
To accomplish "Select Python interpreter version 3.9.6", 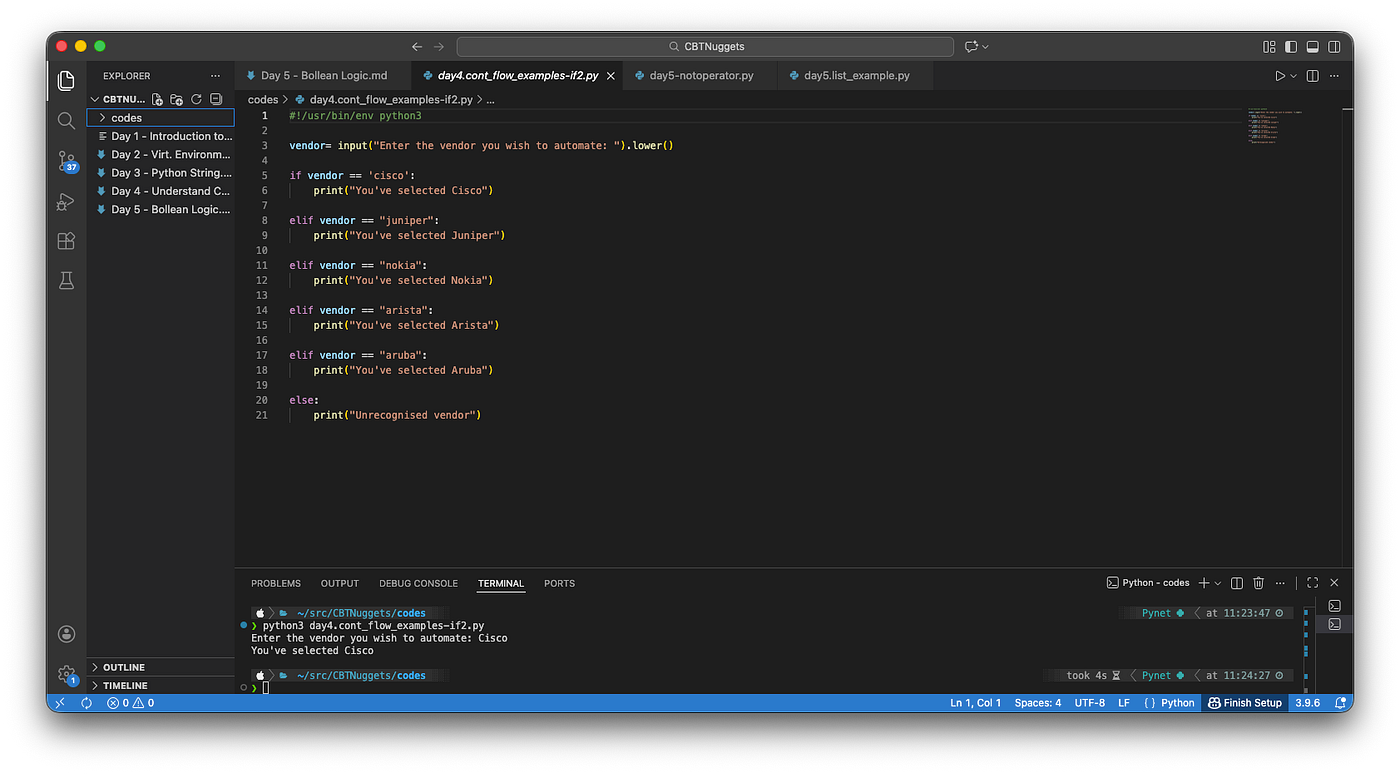I will [1307, 703].
